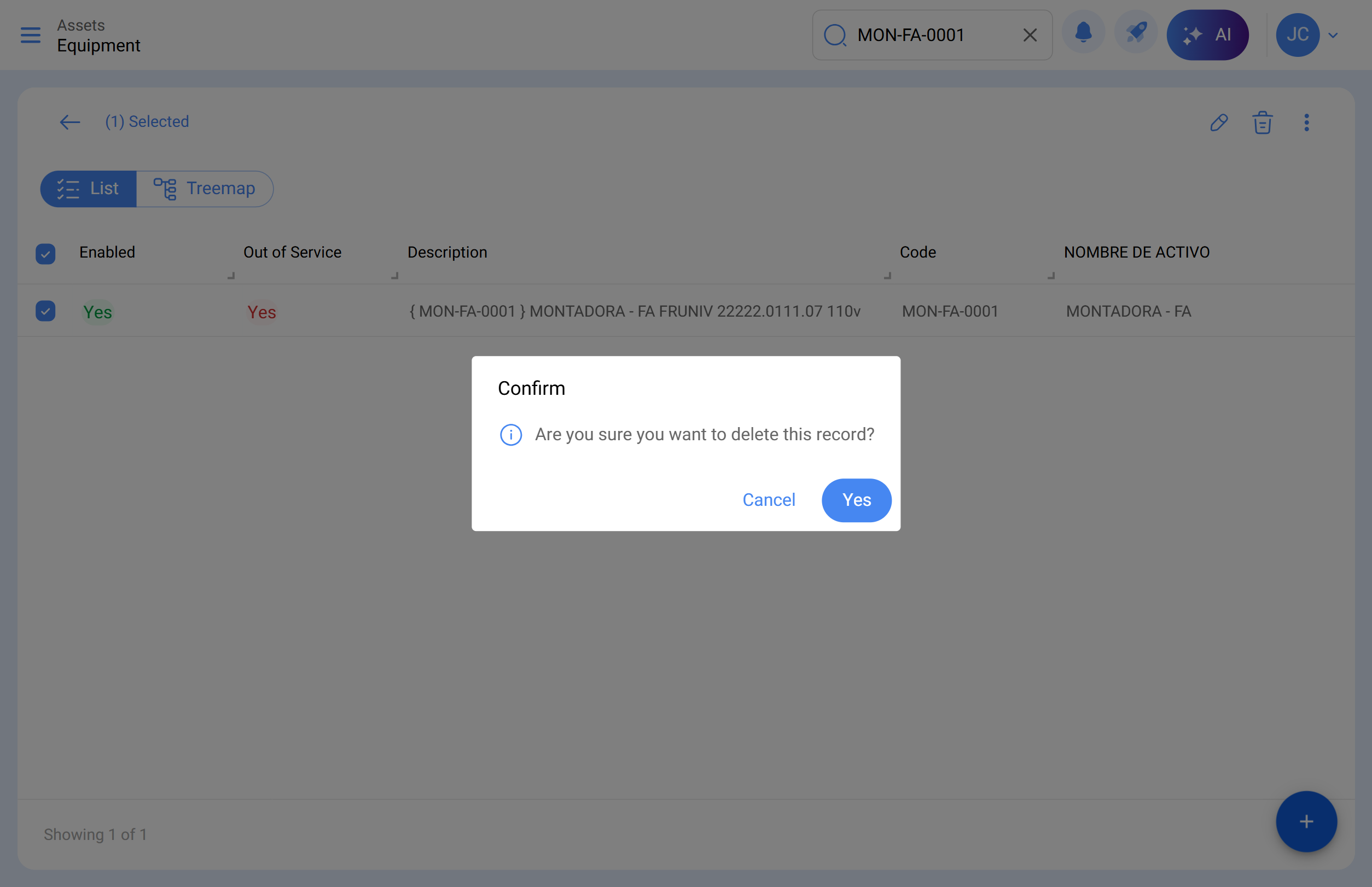This screenshot has height=887, width=1372.
Task: Click the Description column header
Action: [447, 252]
